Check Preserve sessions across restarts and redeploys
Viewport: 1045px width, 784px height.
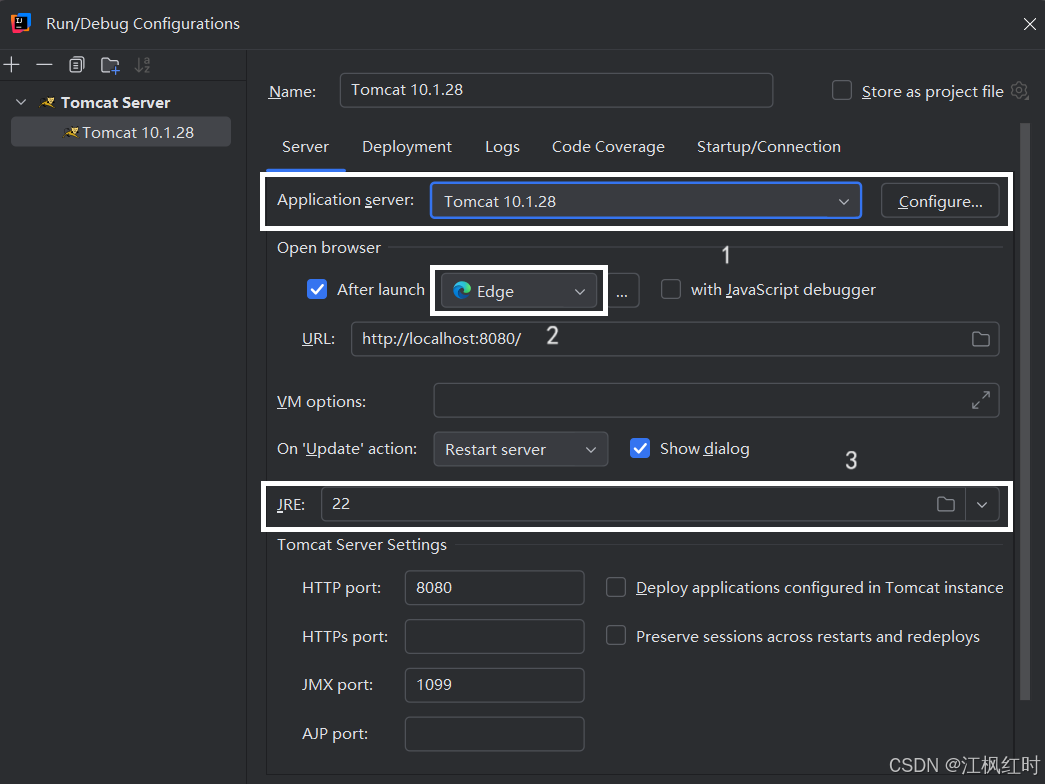point(616,636)
